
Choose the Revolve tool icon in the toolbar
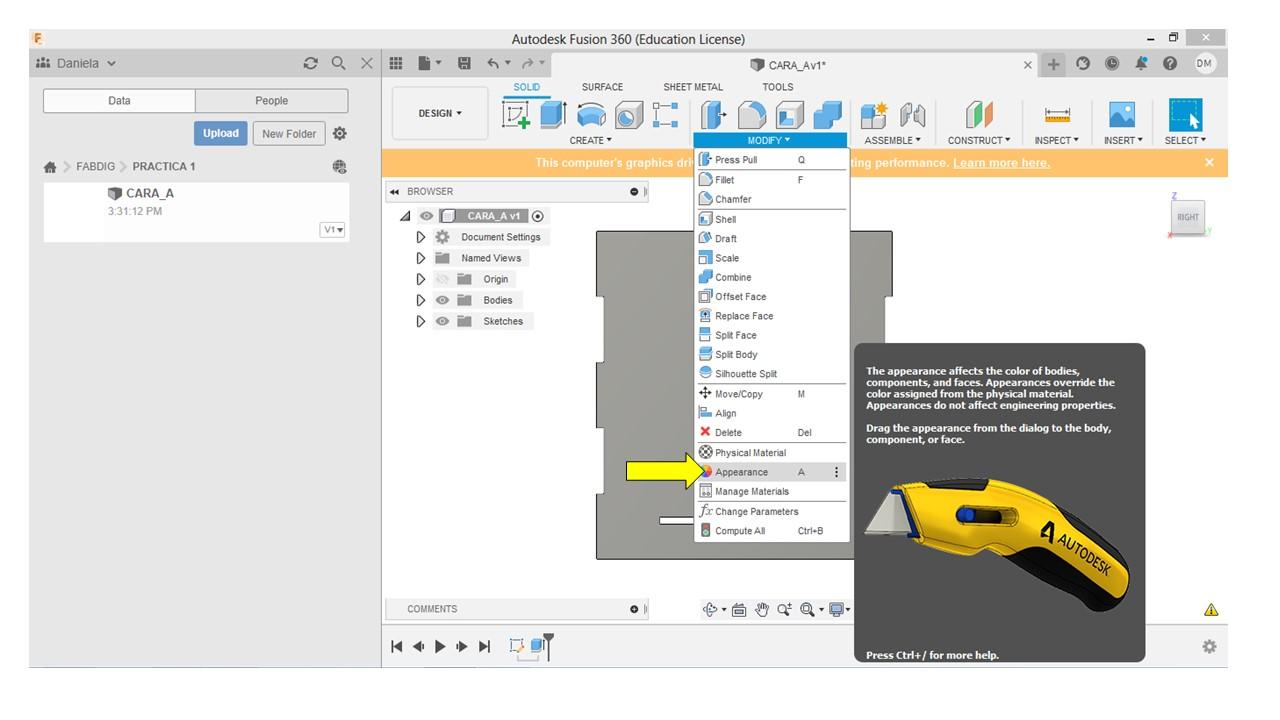592,115
